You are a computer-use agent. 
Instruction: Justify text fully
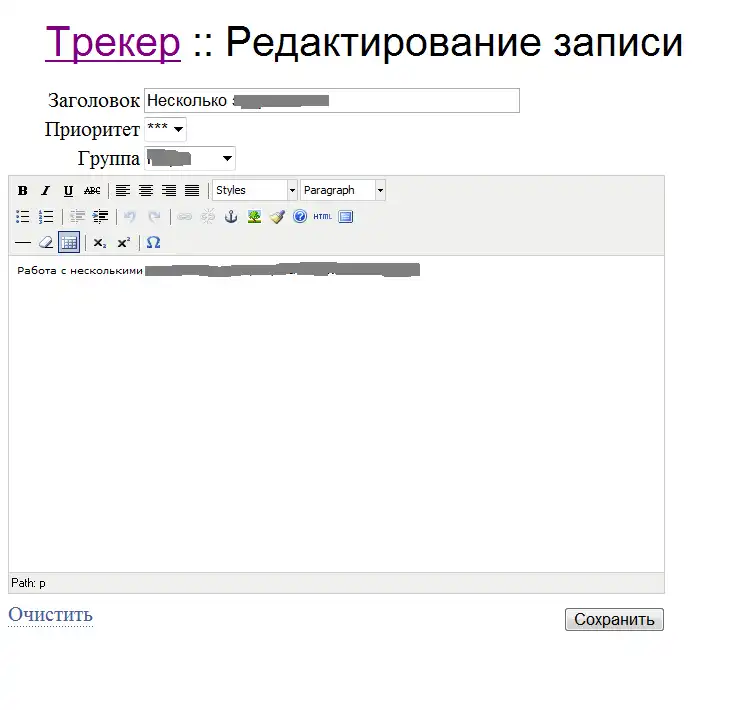click(x=192, y=191)
